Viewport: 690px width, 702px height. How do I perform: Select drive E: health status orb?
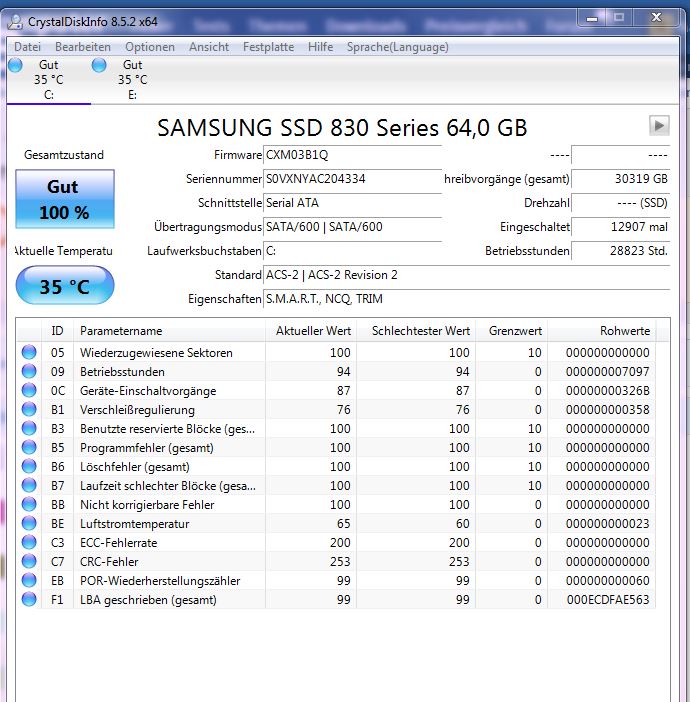click(99, 65)
